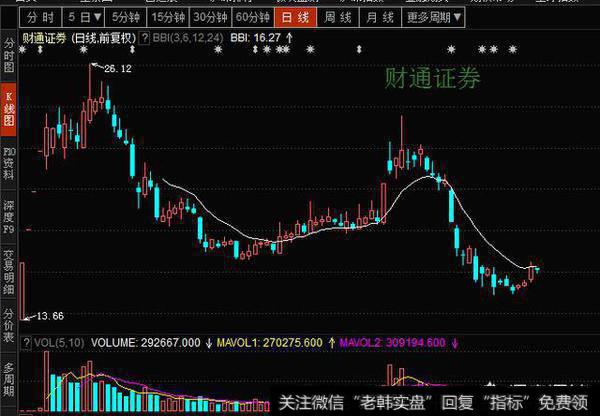
Task: Open 分时图 in left sidebar
Action: (8, 55)
